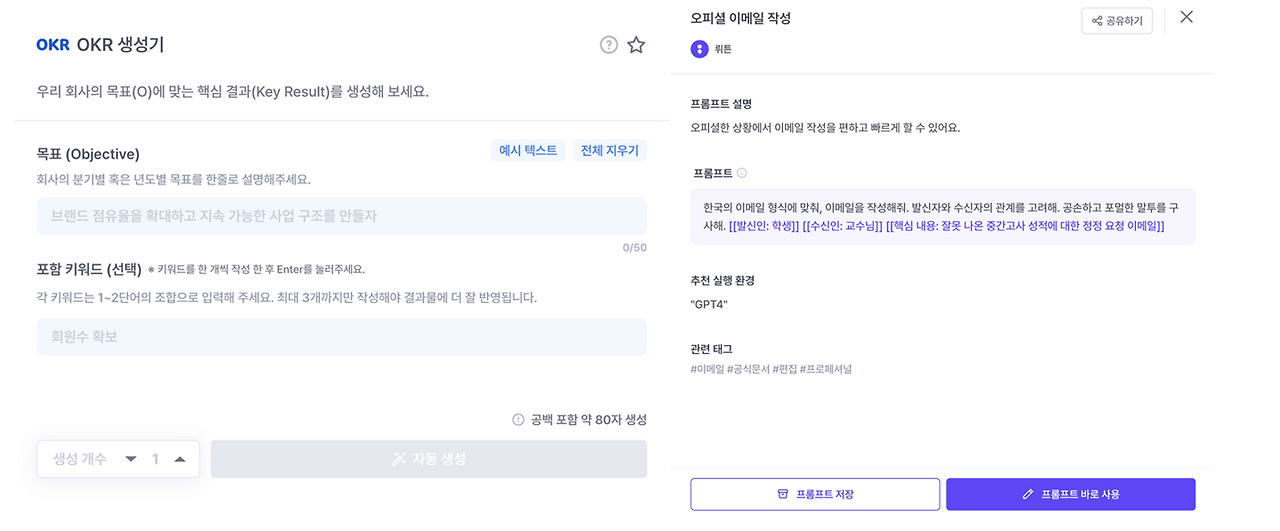Share the prompt with 공유하기 button
Image resolution: width=1280 pixels, height=531 pixels.
point(1117,21)
